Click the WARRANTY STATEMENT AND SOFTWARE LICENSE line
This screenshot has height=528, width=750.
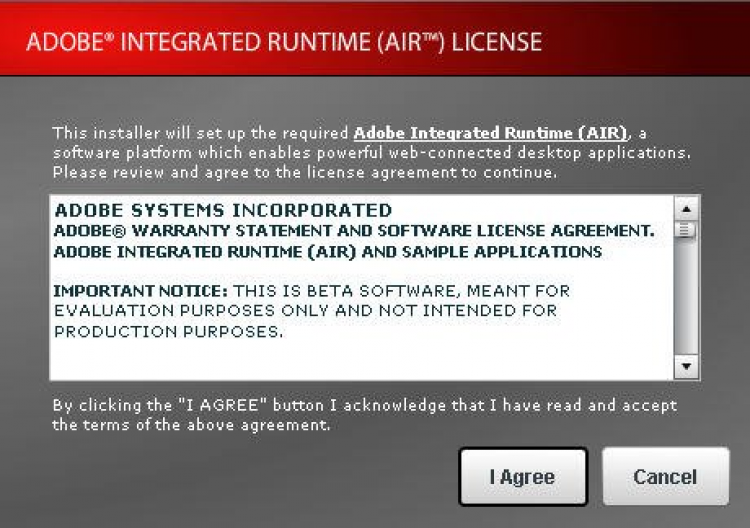(354, 231)
